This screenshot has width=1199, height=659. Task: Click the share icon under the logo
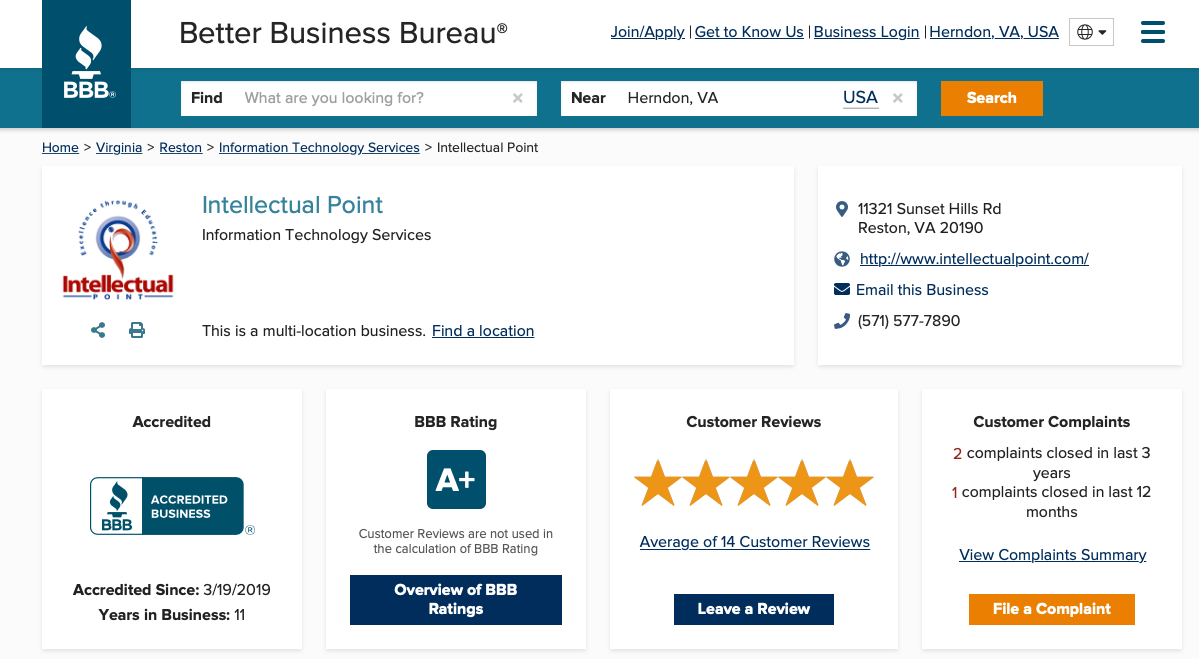(98, 330)
